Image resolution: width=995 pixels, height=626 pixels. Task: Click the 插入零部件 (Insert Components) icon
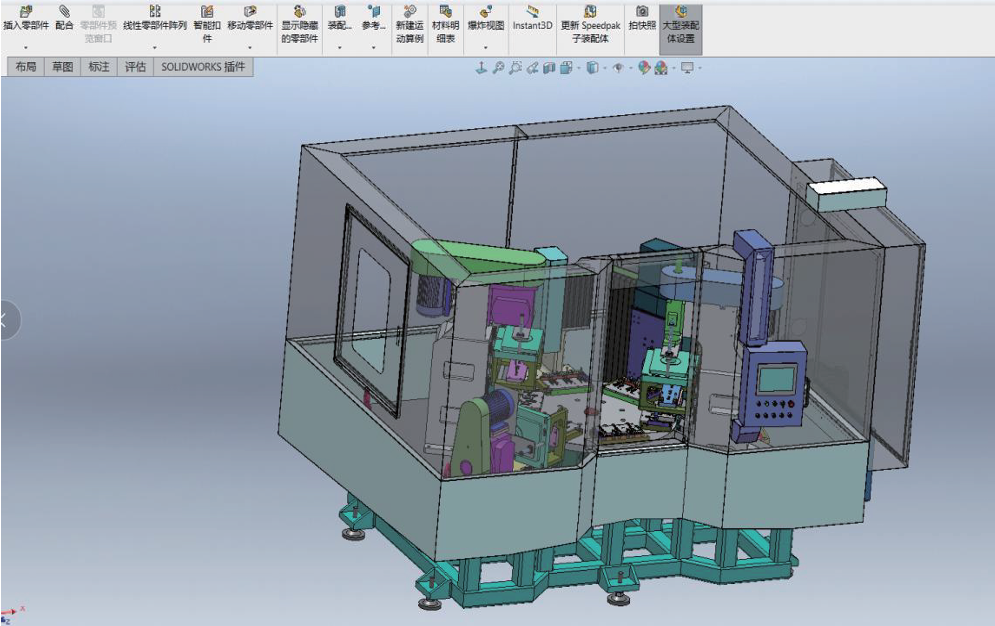(26, 12)
